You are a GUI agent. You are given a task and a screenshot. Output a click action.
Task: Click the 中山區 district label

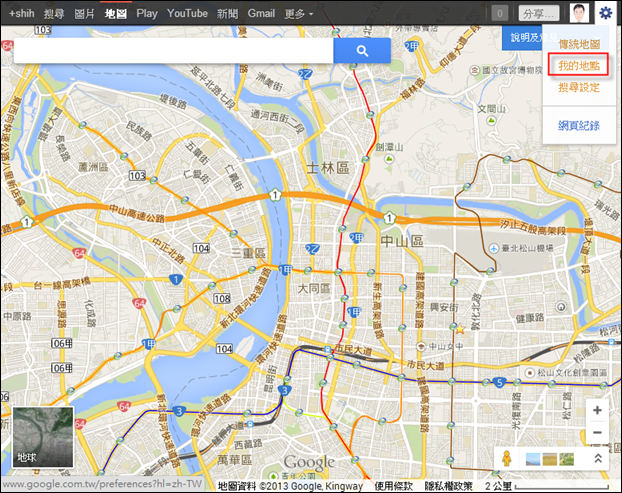402,241
